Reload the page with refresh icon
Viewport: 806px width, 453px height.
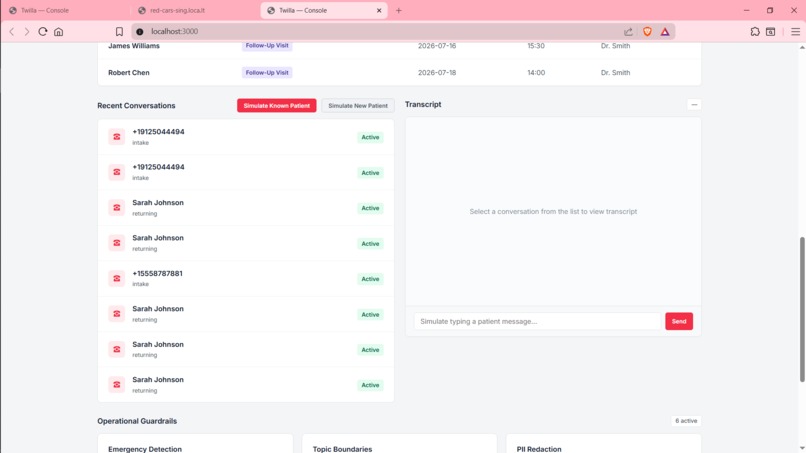(43, 31)
